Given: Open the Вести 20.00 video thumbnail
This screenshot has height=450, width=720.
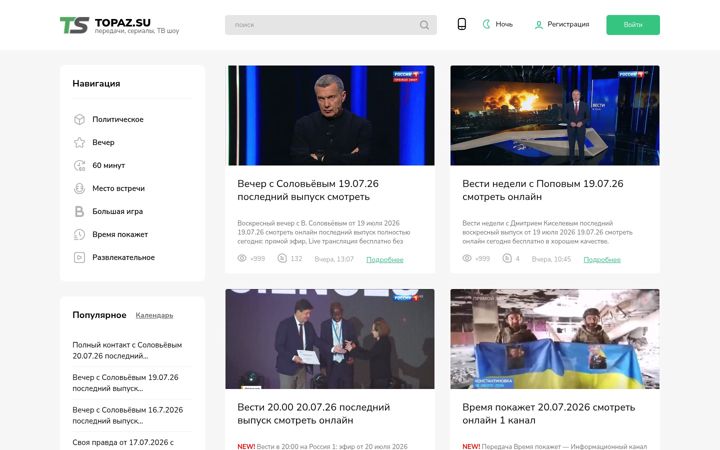Looking at the screenshot, I should 330,339.
